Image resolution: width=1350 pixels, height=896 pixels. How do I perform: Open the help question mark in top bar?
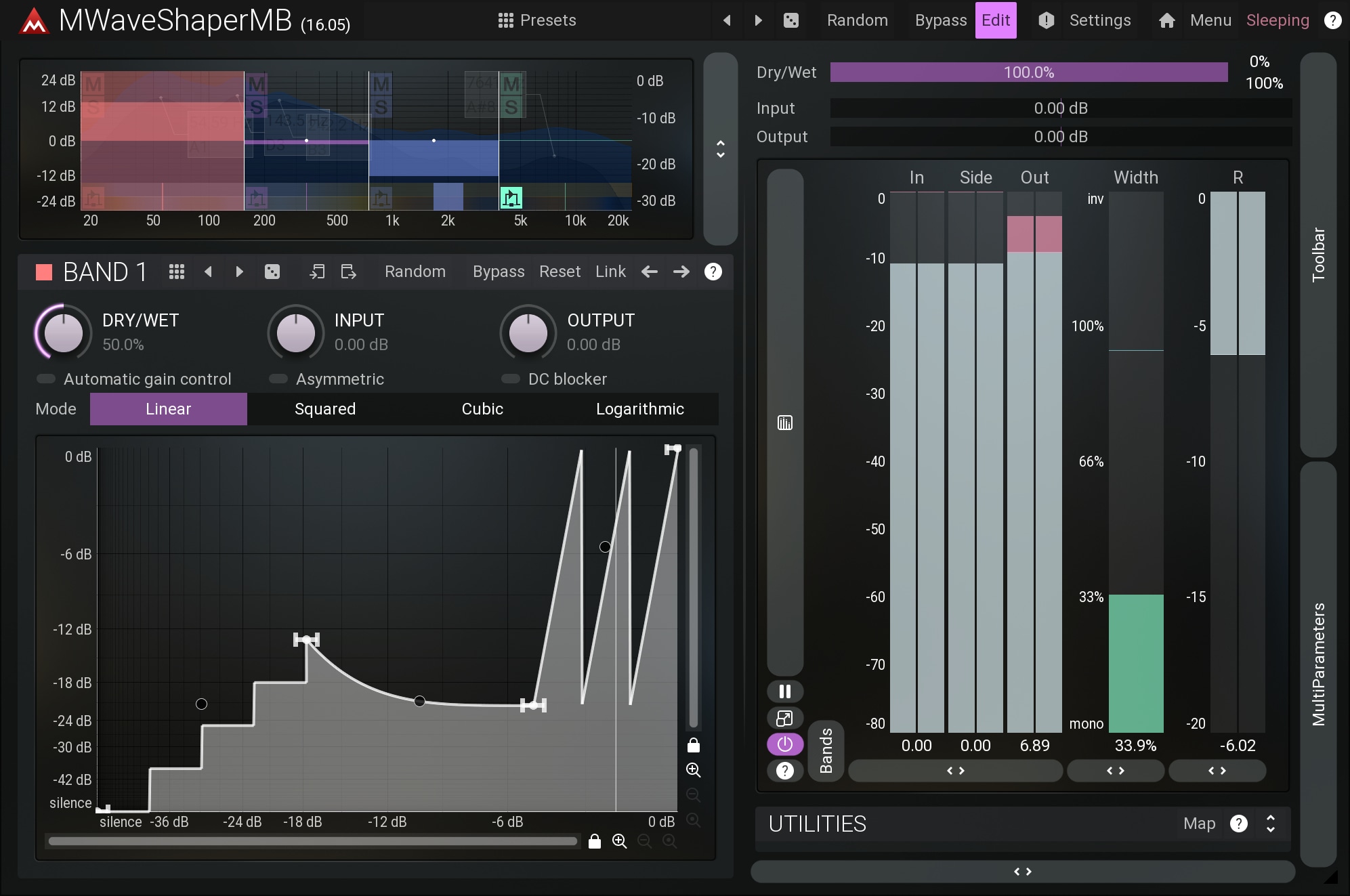point(1332,20)
